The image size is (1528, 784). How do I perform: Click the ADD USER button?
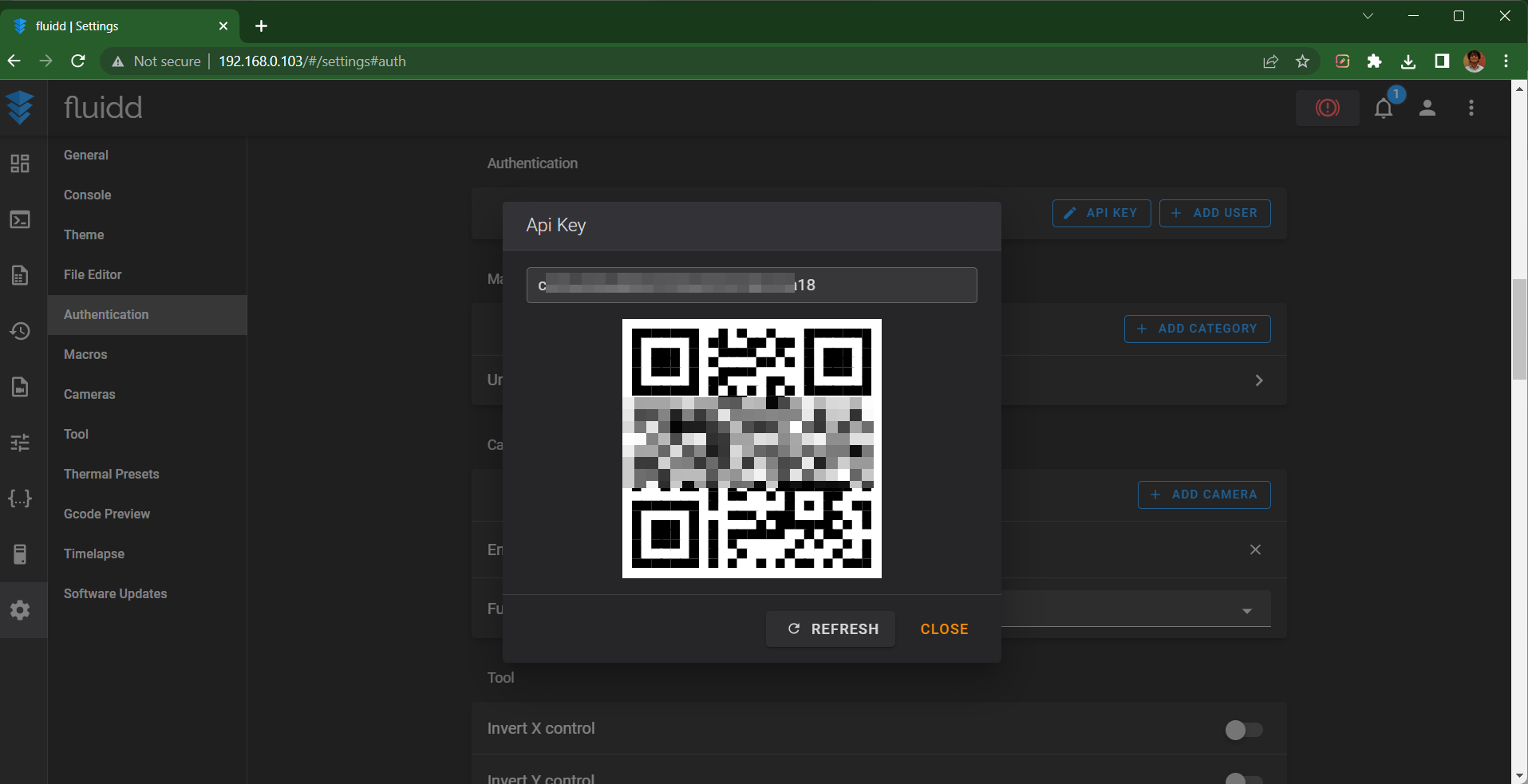click(x=1214, y=213)
